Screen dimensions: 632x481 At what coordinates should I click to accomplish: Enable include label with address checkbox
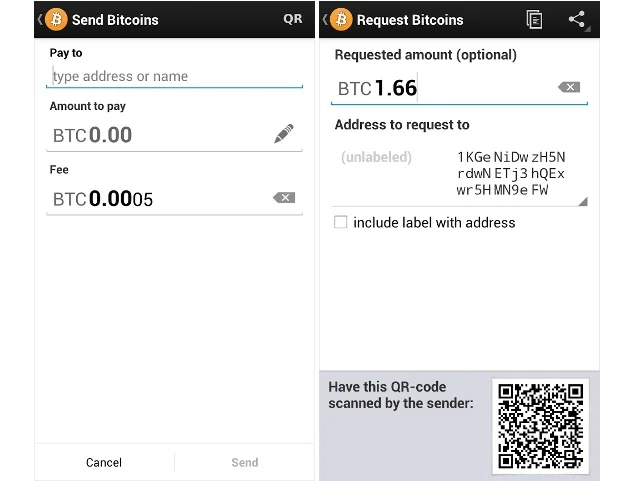pyautogui.click(x=341, y=222)
